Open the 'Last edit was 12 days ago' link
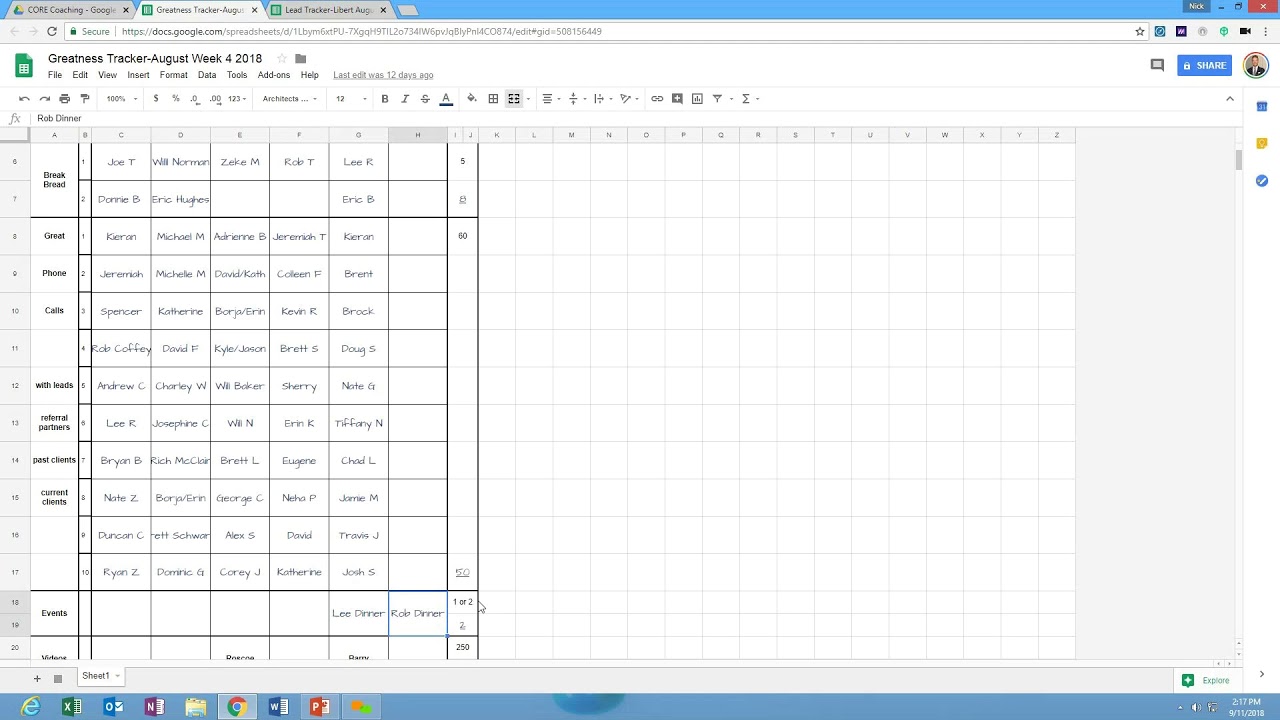 tap(383, 75)
